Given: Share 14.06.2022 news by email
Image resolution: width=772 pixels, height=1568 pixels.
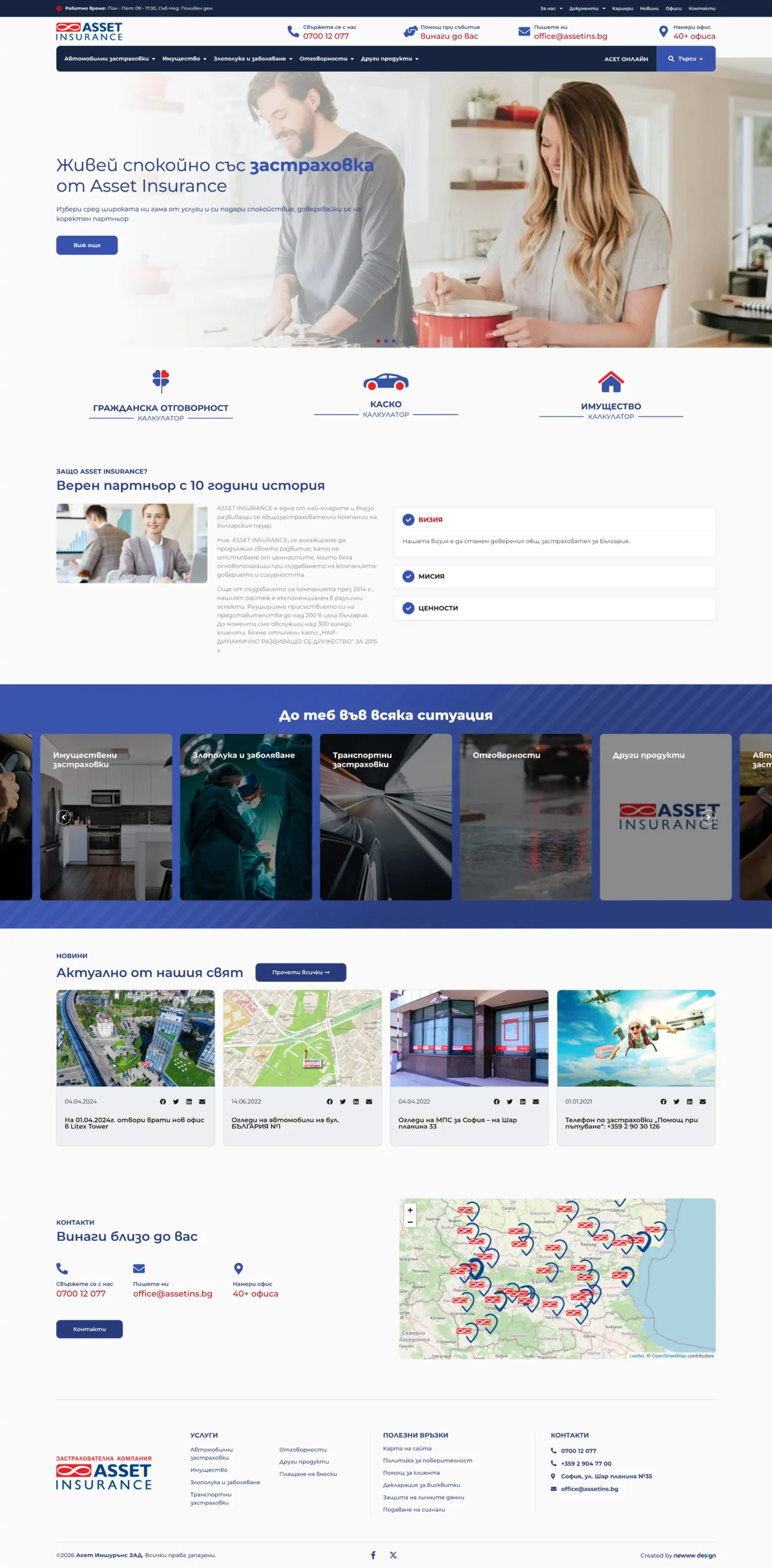Looking at the screenshot, I should click(x=369, y=1101).
